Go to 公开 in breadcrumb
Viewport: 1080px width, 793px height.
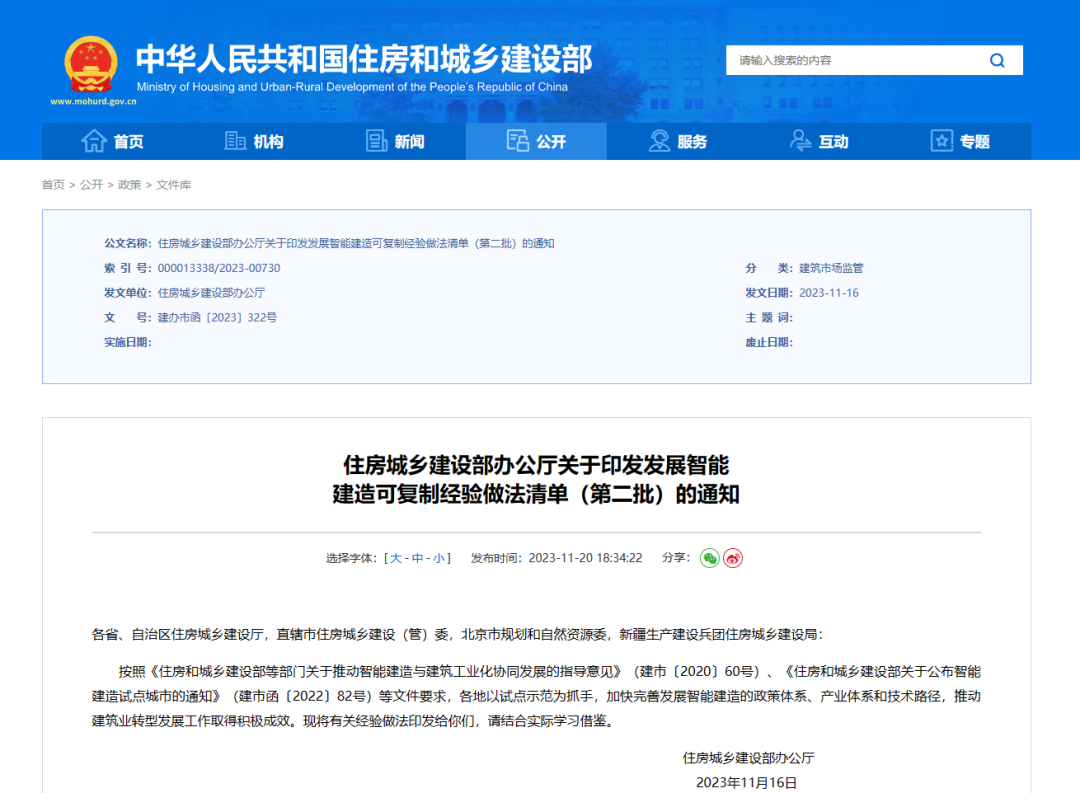tap(91, 185)
